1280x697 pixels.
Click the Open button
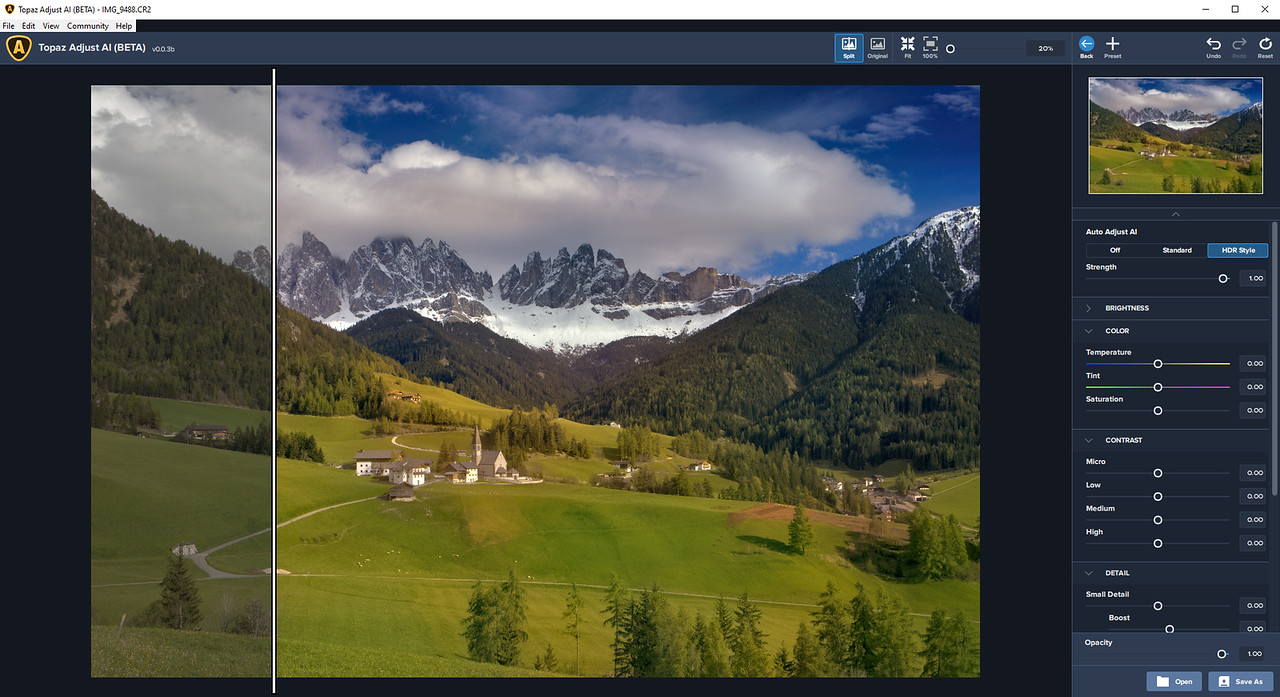(1174, 681)
